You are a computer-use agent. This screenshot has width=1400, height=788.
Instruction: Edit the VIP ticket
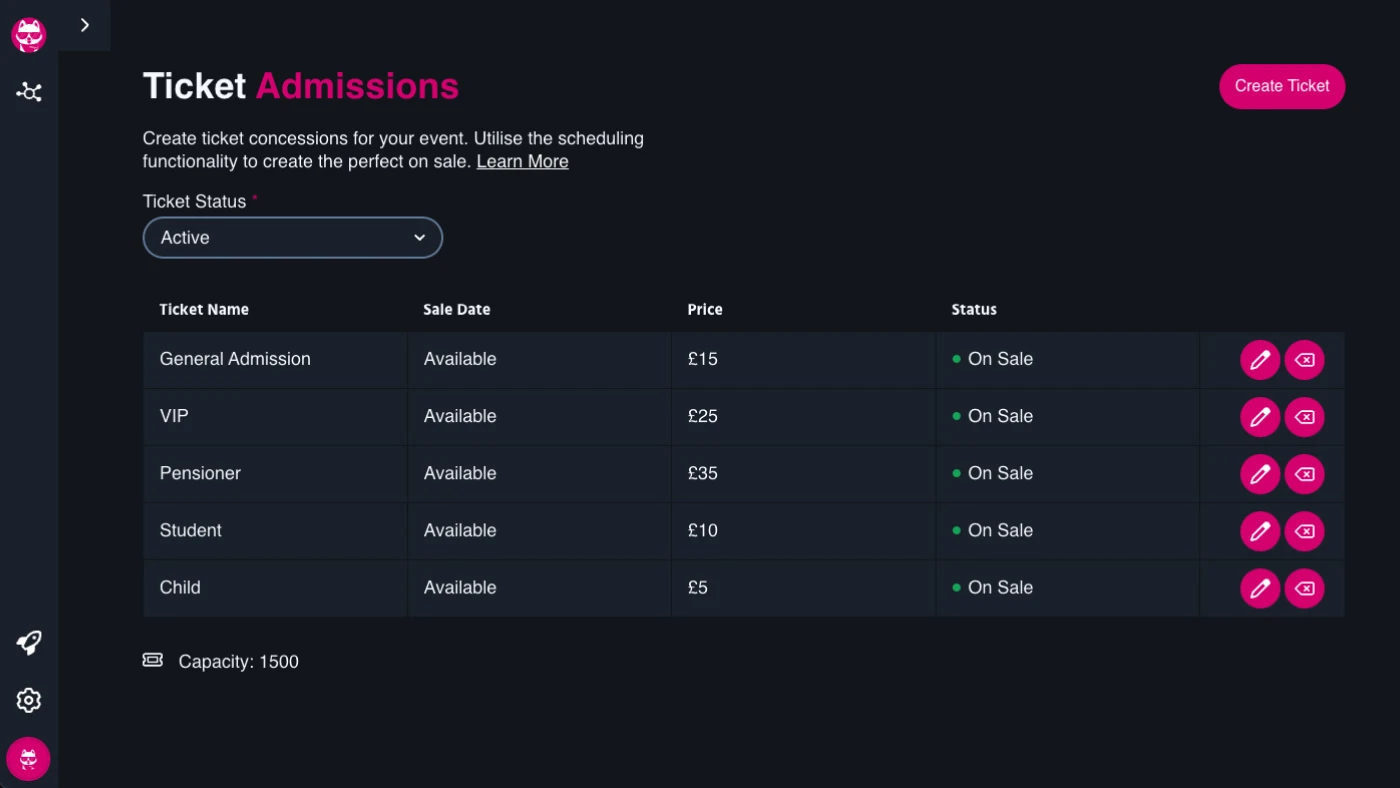coord(1259,417)
